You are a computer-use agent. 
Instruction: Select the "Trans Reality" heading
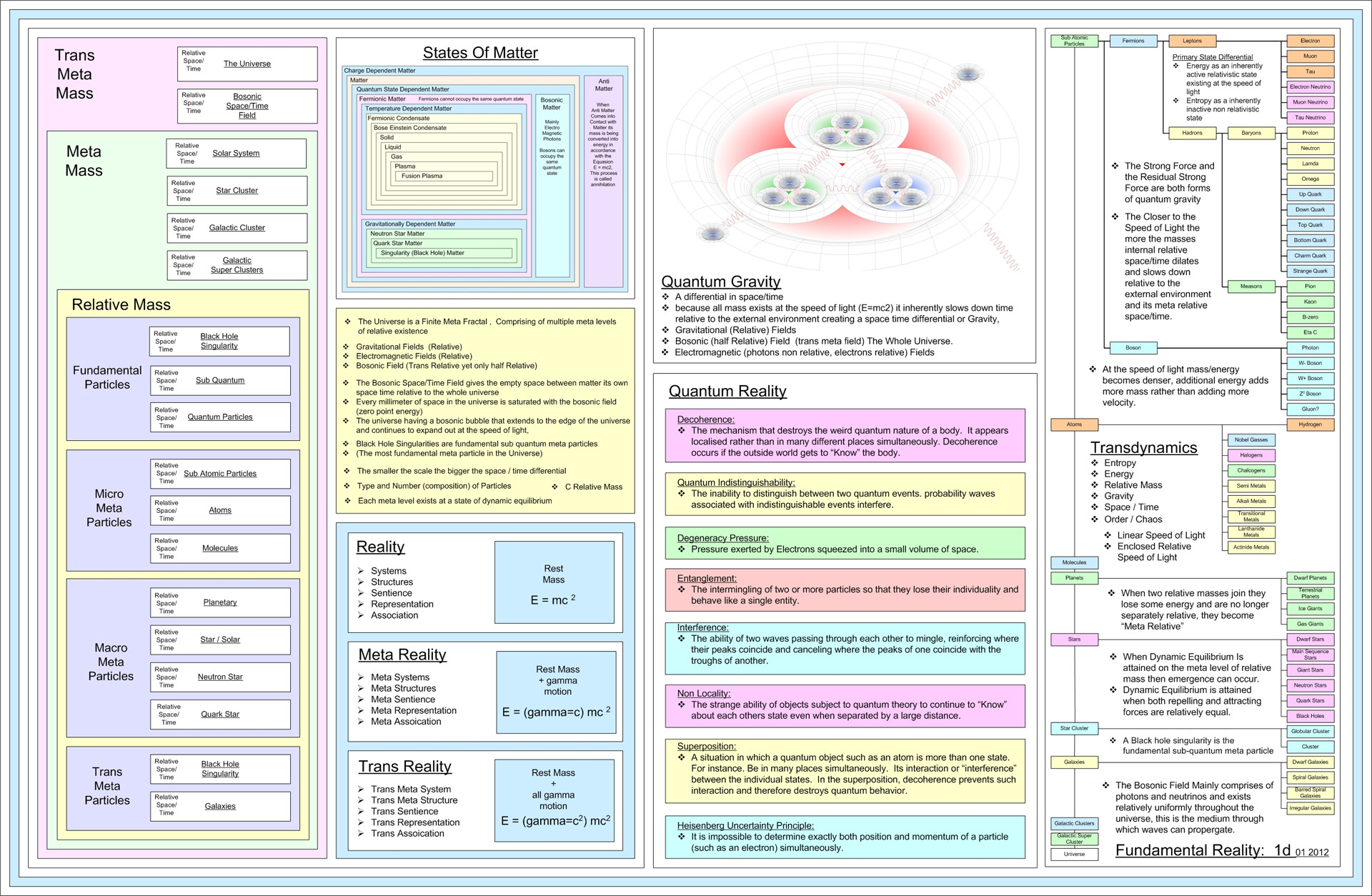[405, 767]
